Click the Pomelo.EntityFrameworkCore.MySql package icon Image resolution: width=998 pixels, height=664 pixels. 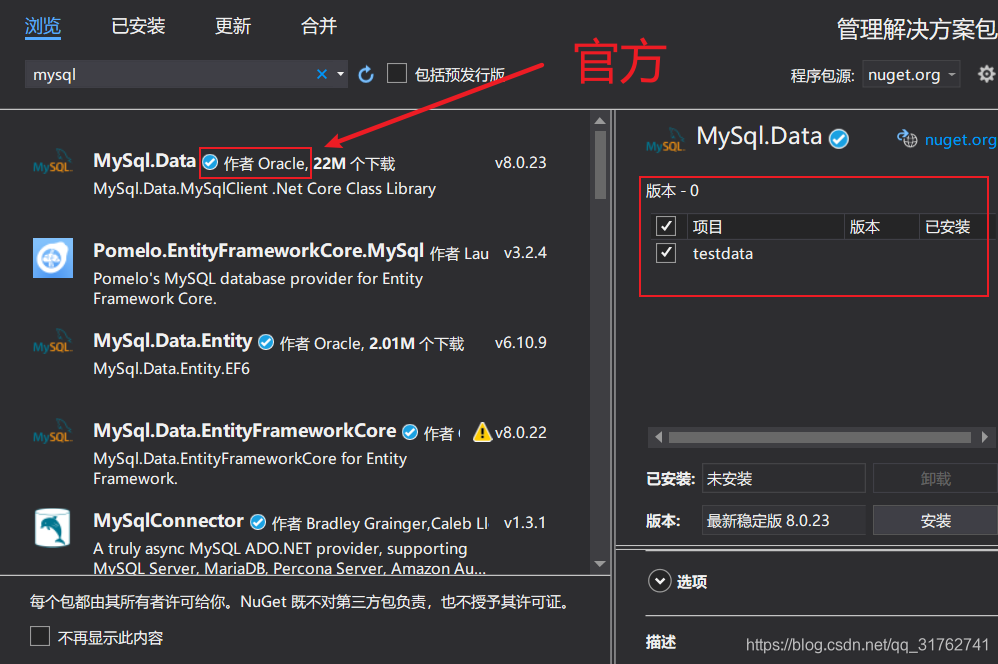(x=53, y=258)
